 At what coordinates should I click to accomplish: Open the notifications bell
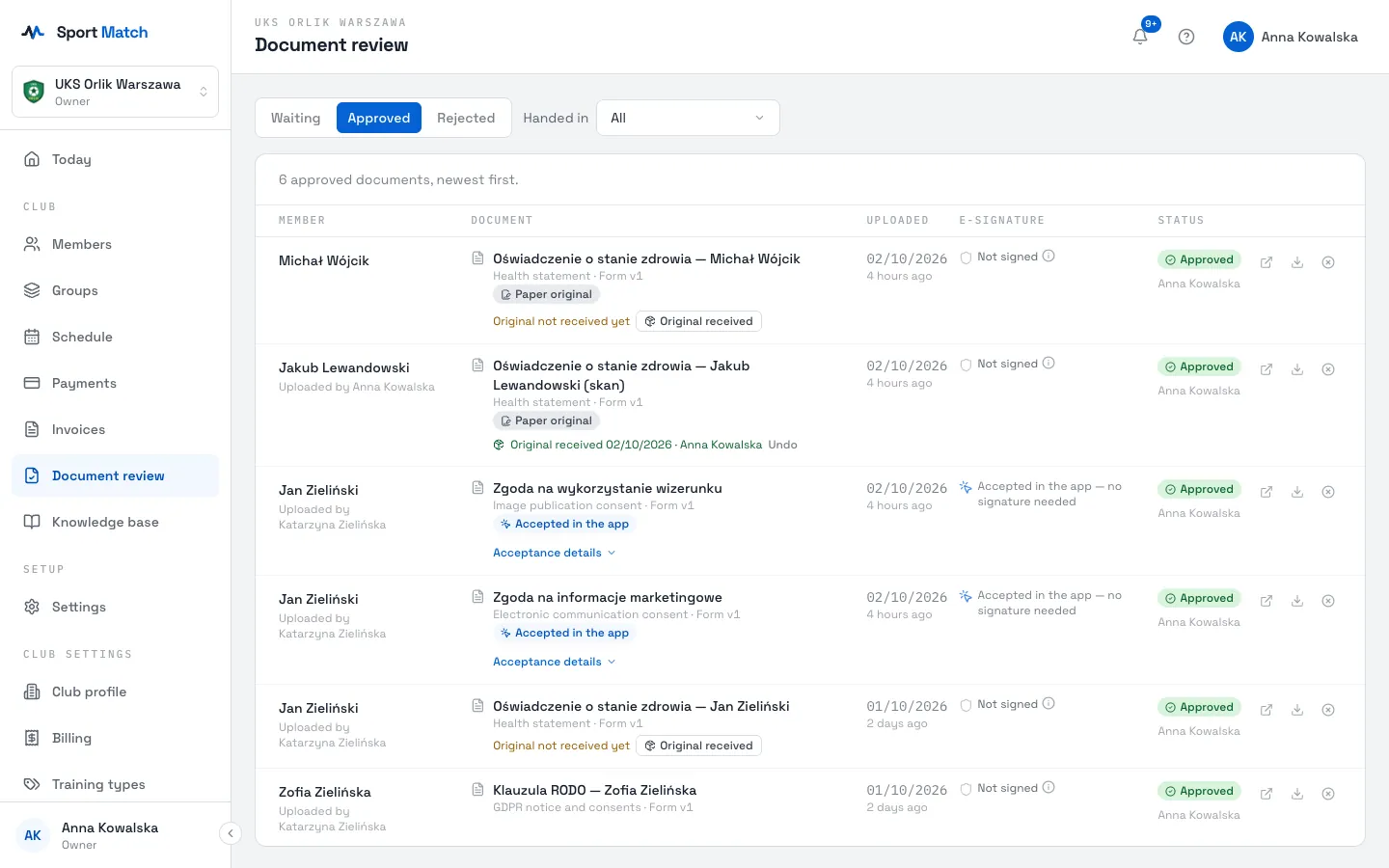point(1140,37)
